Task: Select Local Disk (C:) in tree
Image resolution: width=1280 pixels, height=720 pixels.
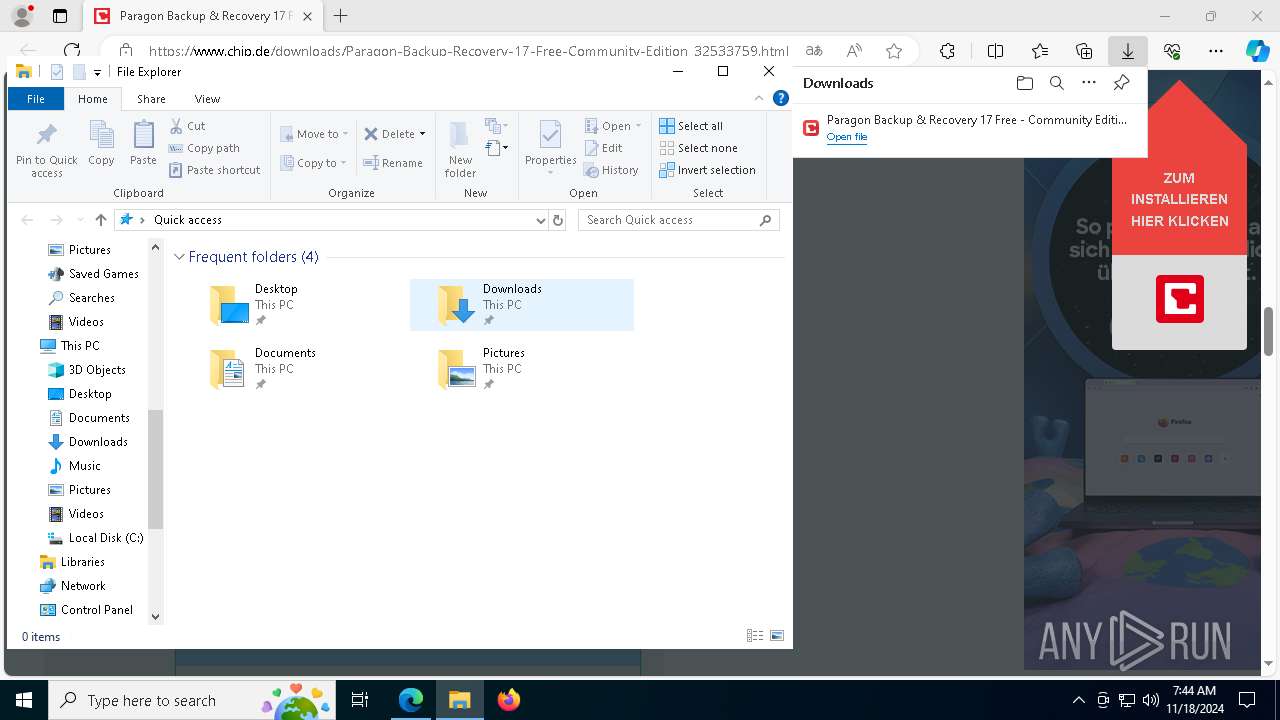Action: point(95,538)
